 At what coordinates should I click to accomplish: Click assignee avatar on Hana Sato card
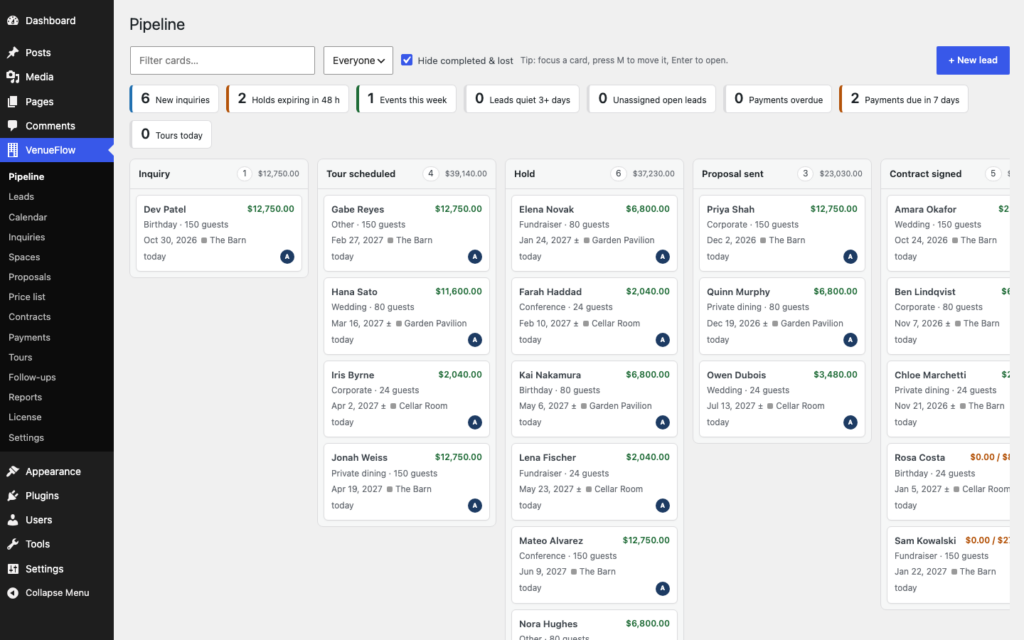[x=475, y=340]
